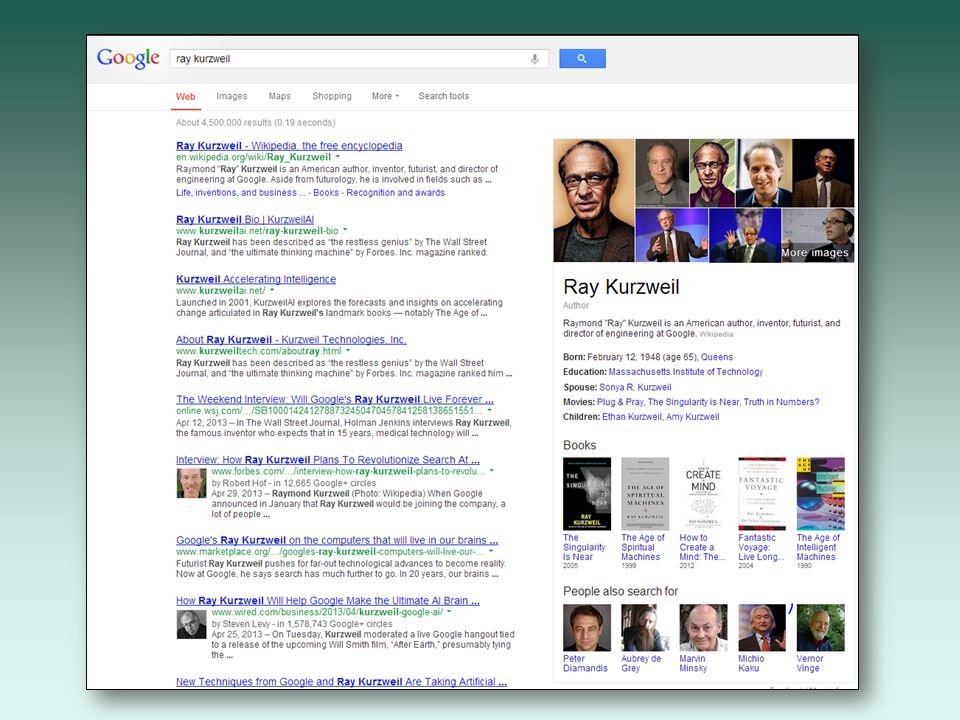960x720 pixels.
Task: Expand arrow beside www.wired.com URL
Action: point(449,612)
